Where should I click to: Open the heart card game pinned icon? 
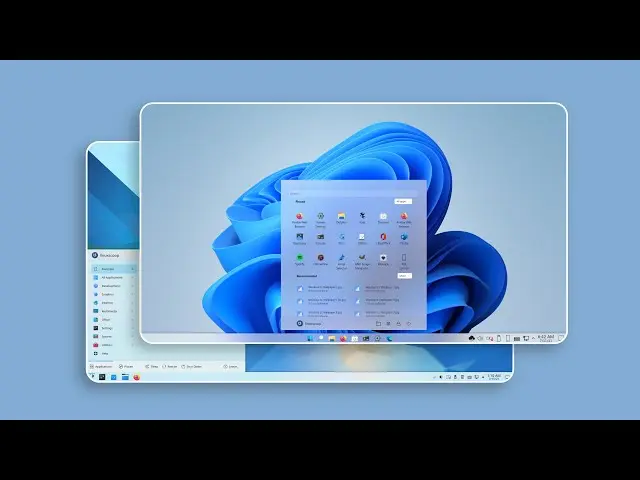tap(383, 258)
